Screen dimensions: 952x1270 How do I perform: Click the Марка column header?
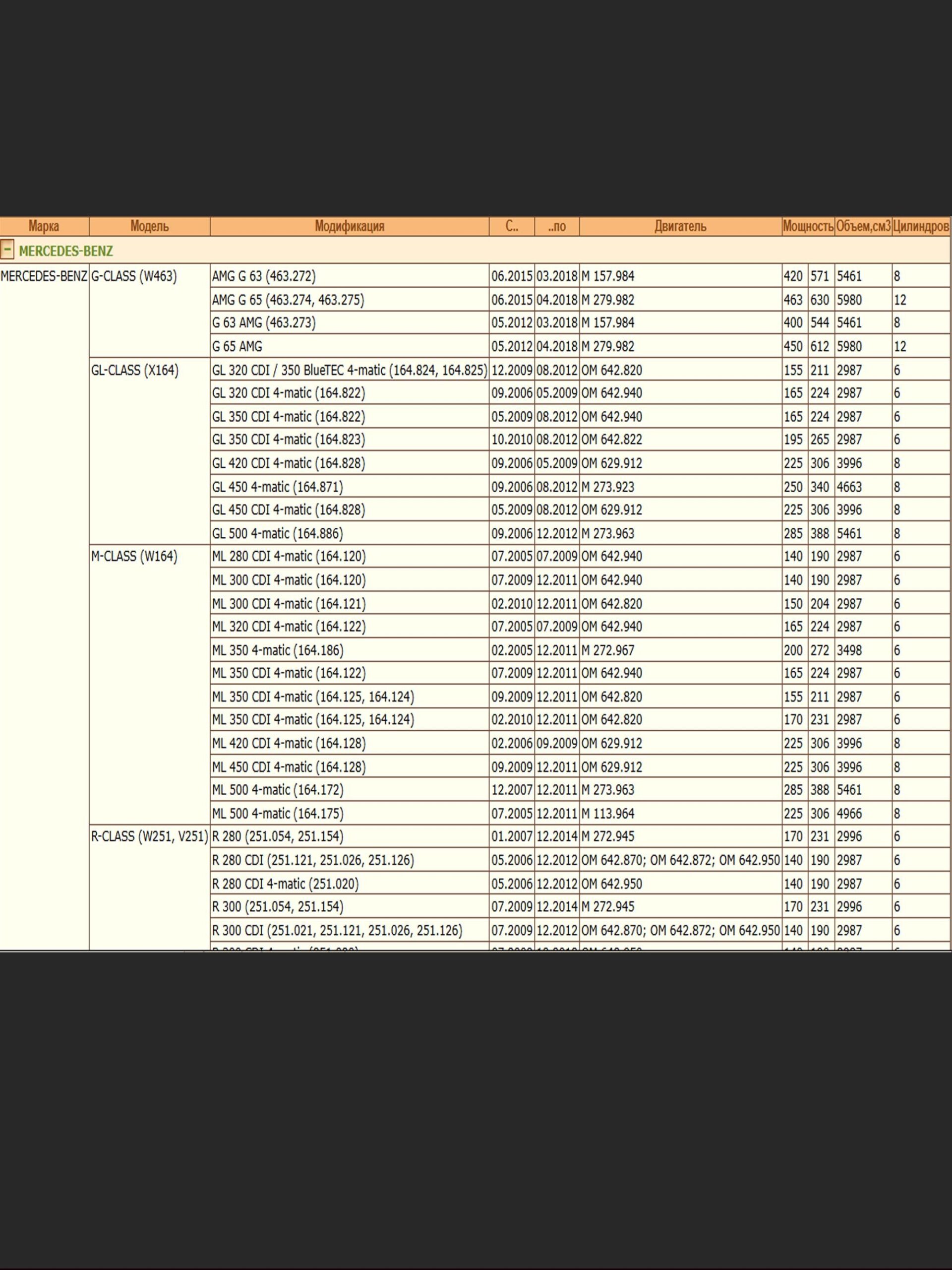click(44, 226)
